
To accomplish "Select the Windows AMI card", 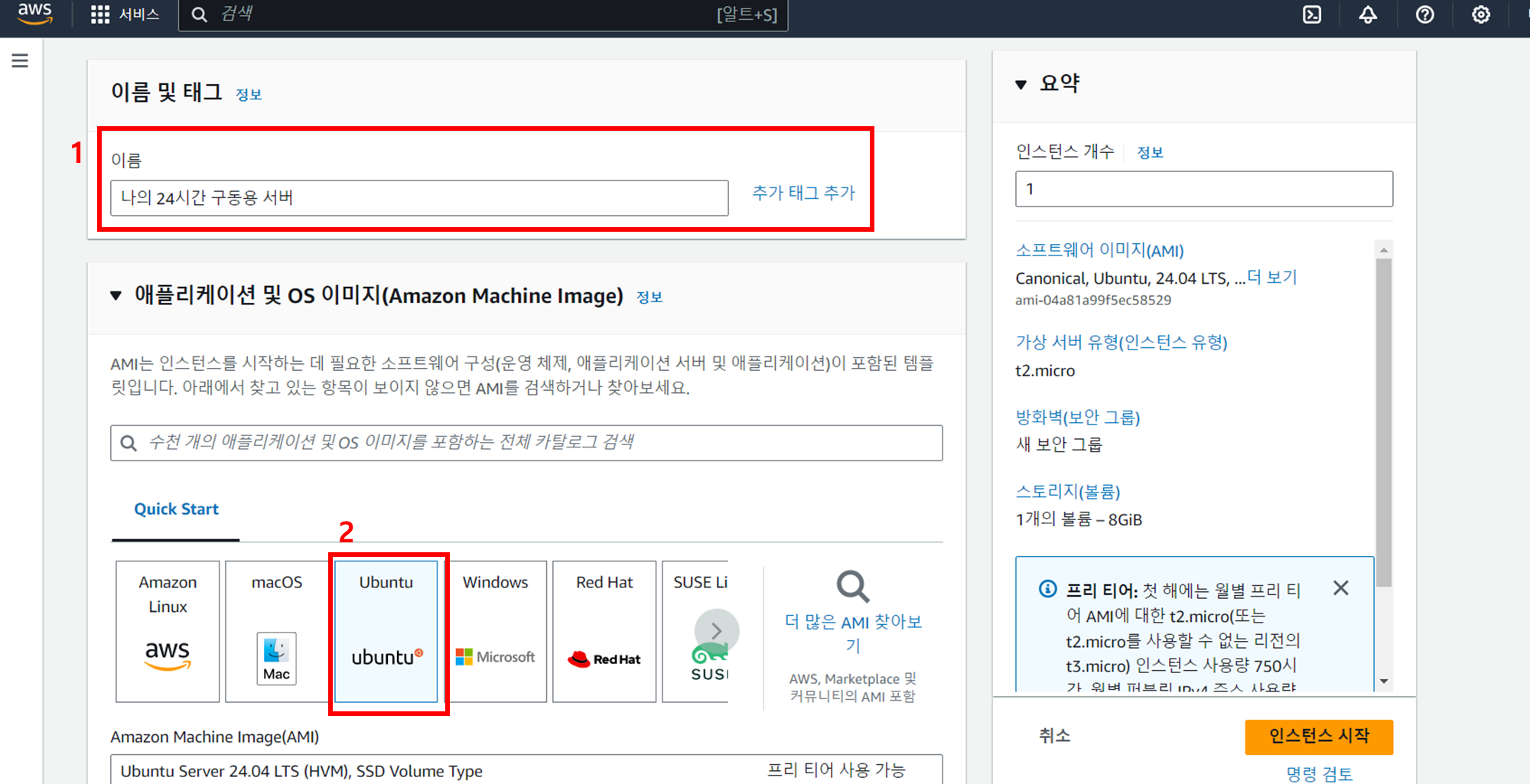I will (x=496, y=631).
